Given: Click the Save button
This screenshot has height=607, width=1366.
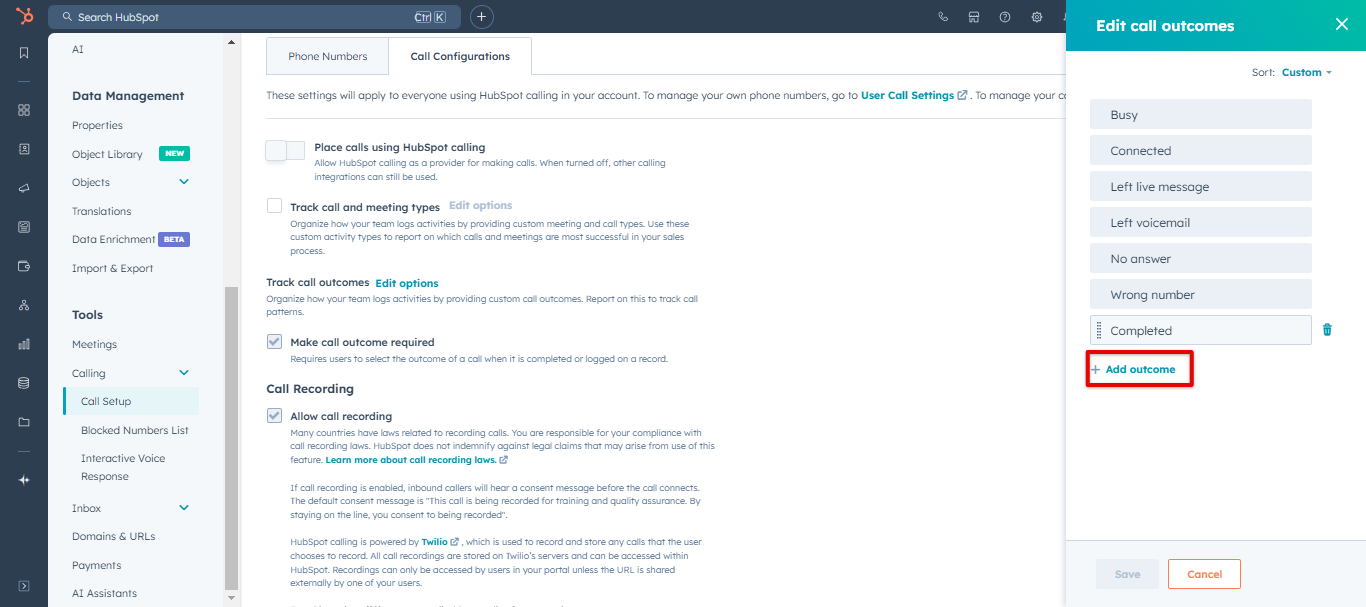Looking at the screenshot, I should click(x=1127, y=574).
